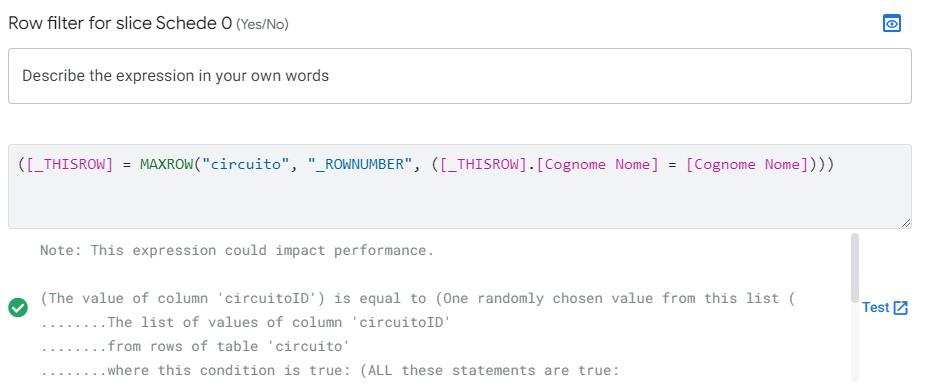Click the blue preview eye icon
Viewport: 925px width, 392px height.
[891, 24]
